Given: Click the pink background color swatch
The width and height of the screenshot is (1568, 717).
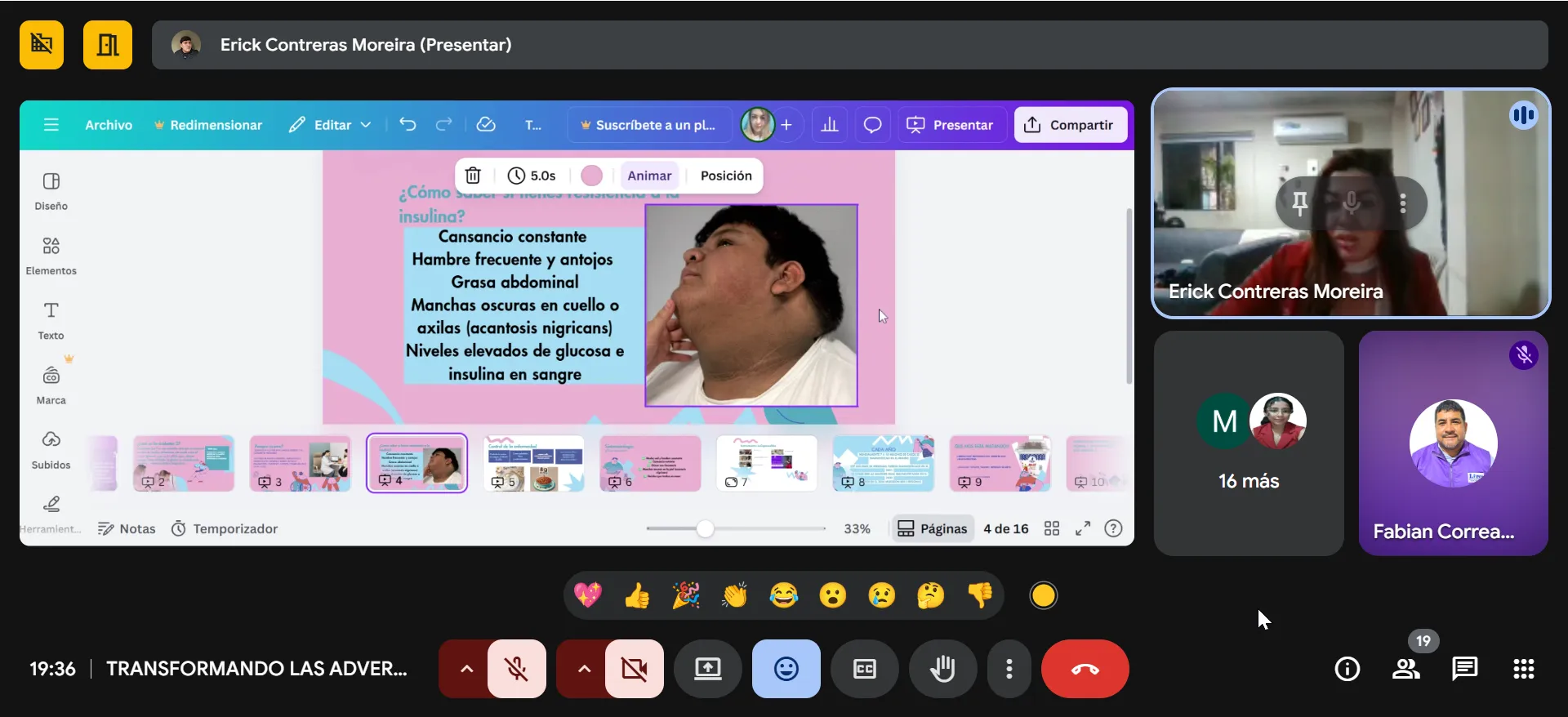Looking at the screenshot, I should (x=591, y=176).
